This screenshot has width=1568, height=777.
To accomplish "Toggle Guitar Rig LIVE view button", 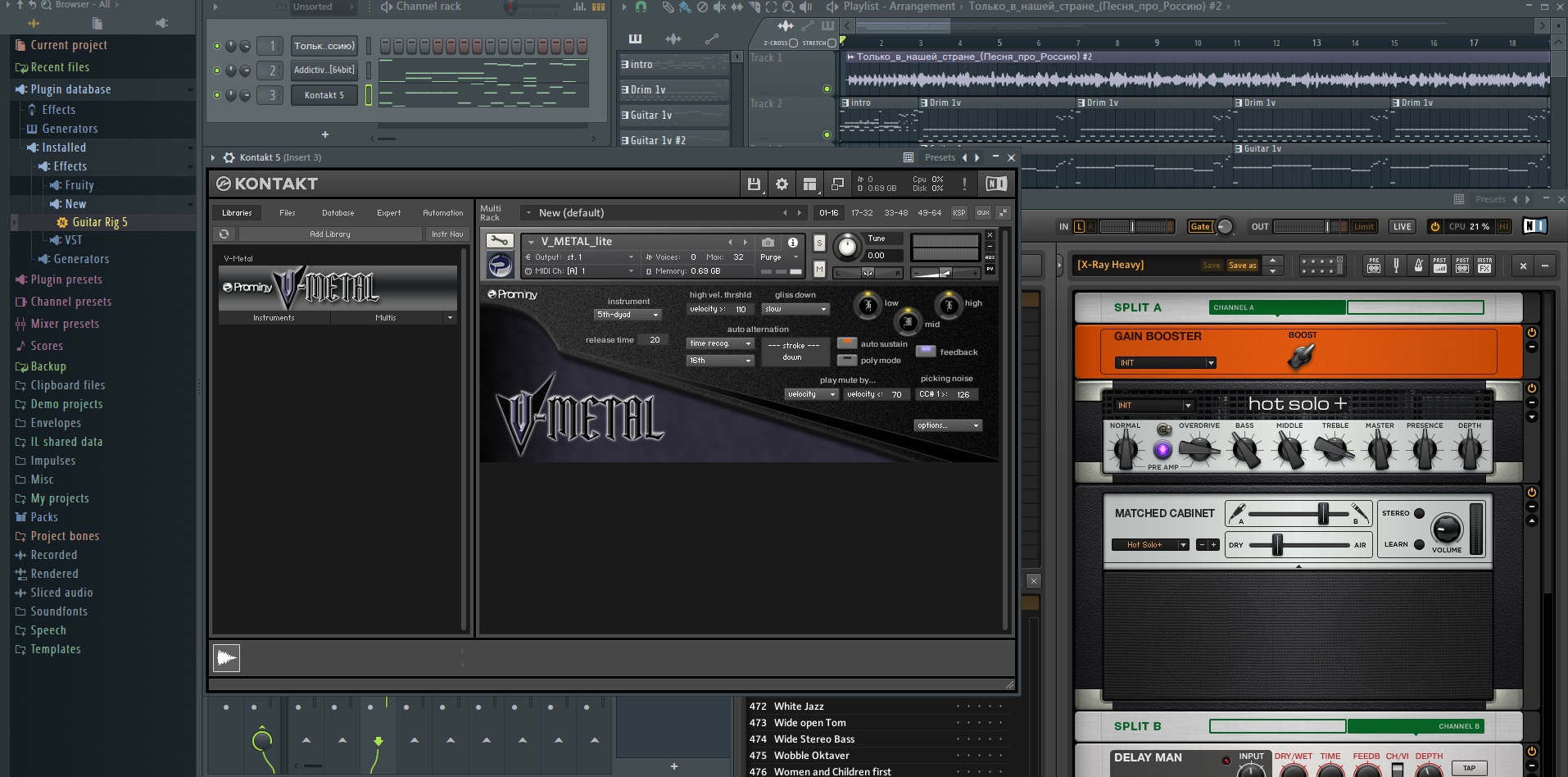I will click(x=1403, y=227).
